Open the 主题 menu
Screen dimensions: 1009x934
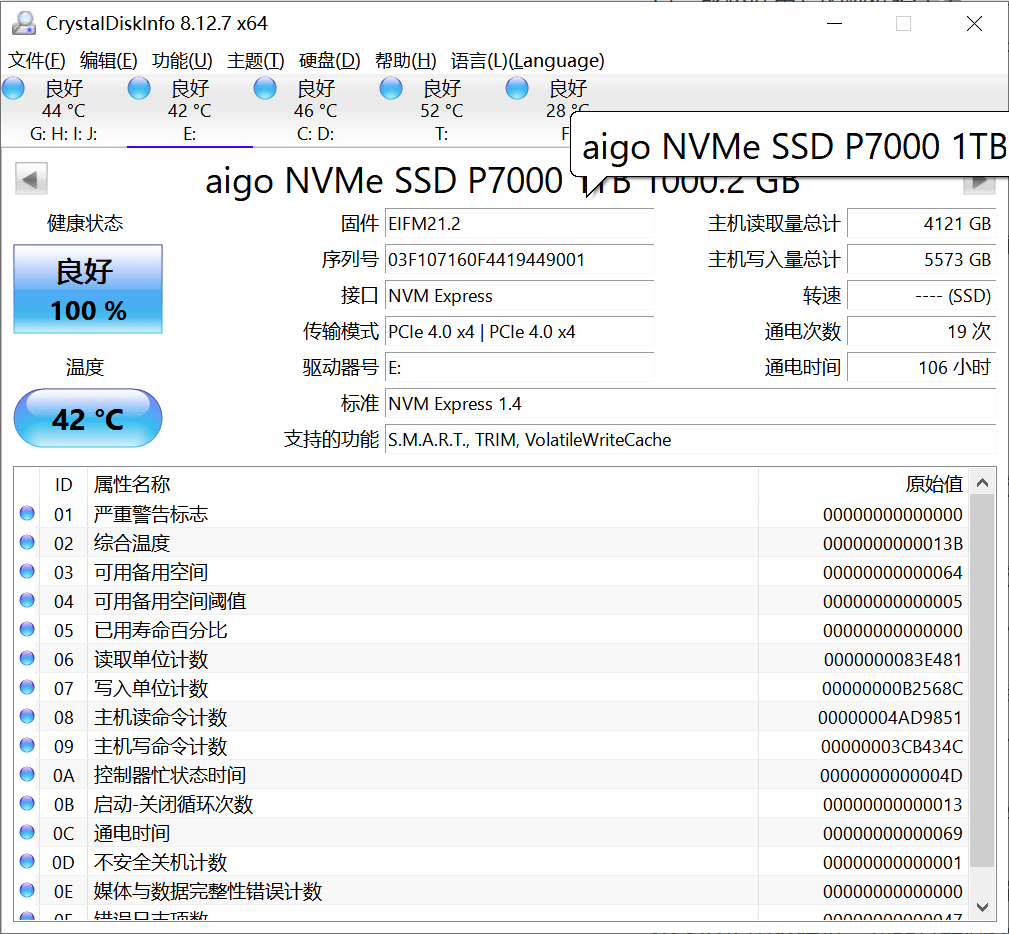pos(255,60)
